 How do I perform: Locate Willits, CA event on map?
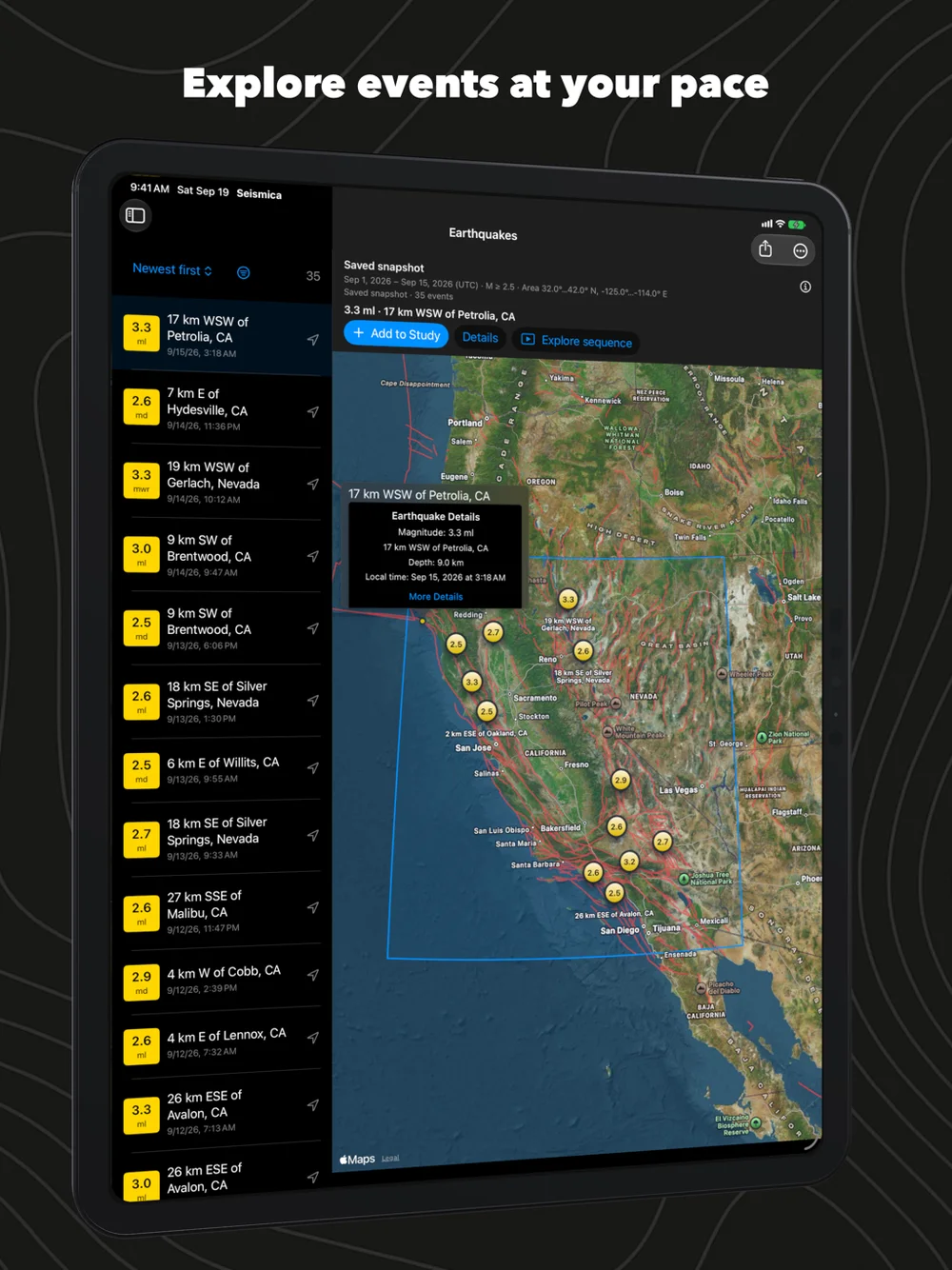coord(312,768)
